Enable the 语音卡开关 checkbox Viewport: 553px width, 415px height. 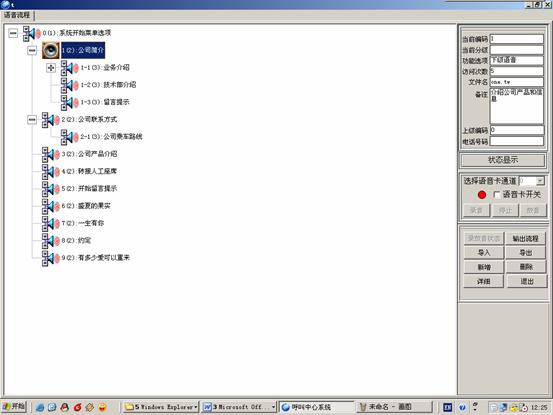tap(497, 195)
